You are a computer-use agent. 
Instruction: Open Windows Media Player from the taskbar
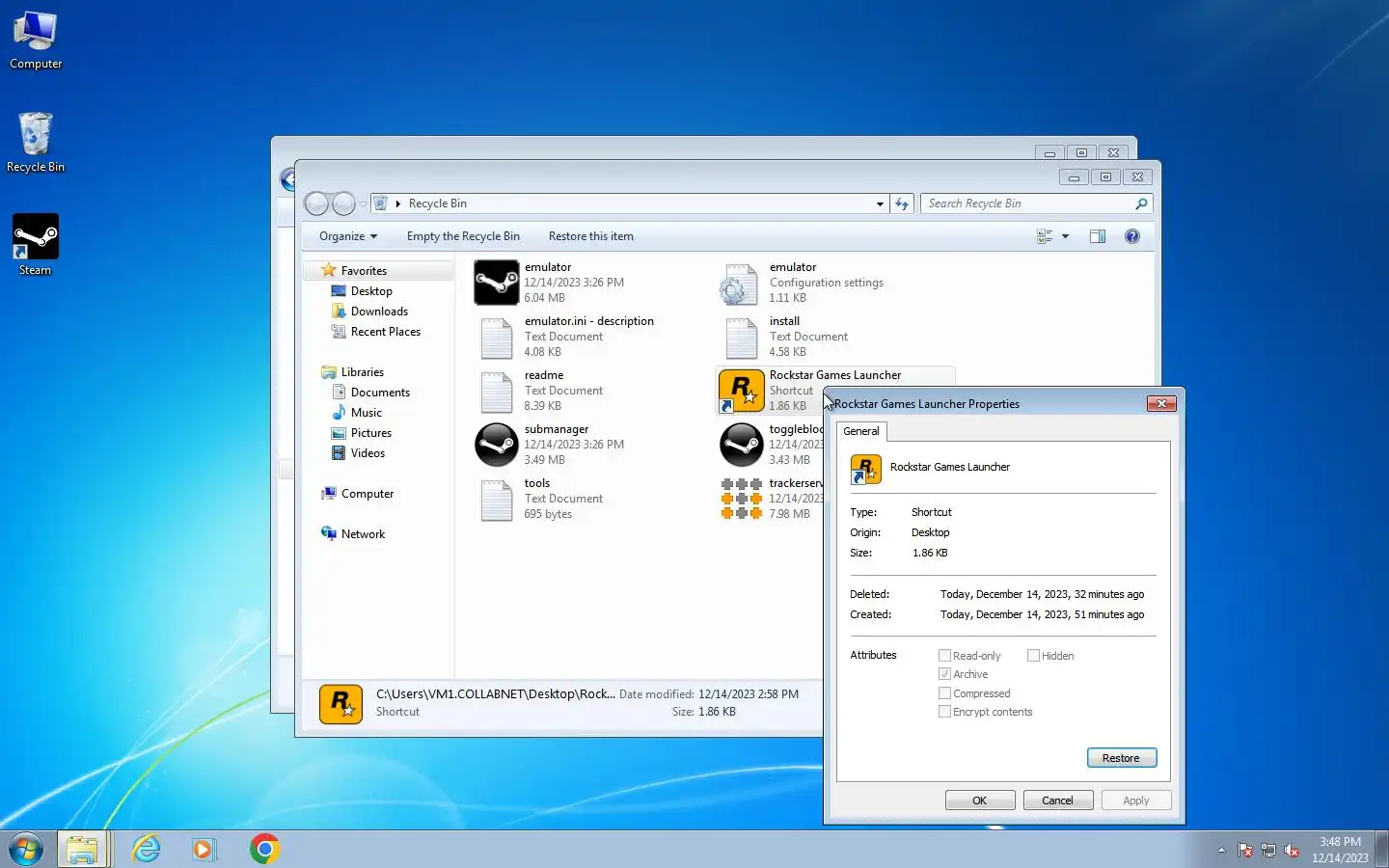point(204,849)
